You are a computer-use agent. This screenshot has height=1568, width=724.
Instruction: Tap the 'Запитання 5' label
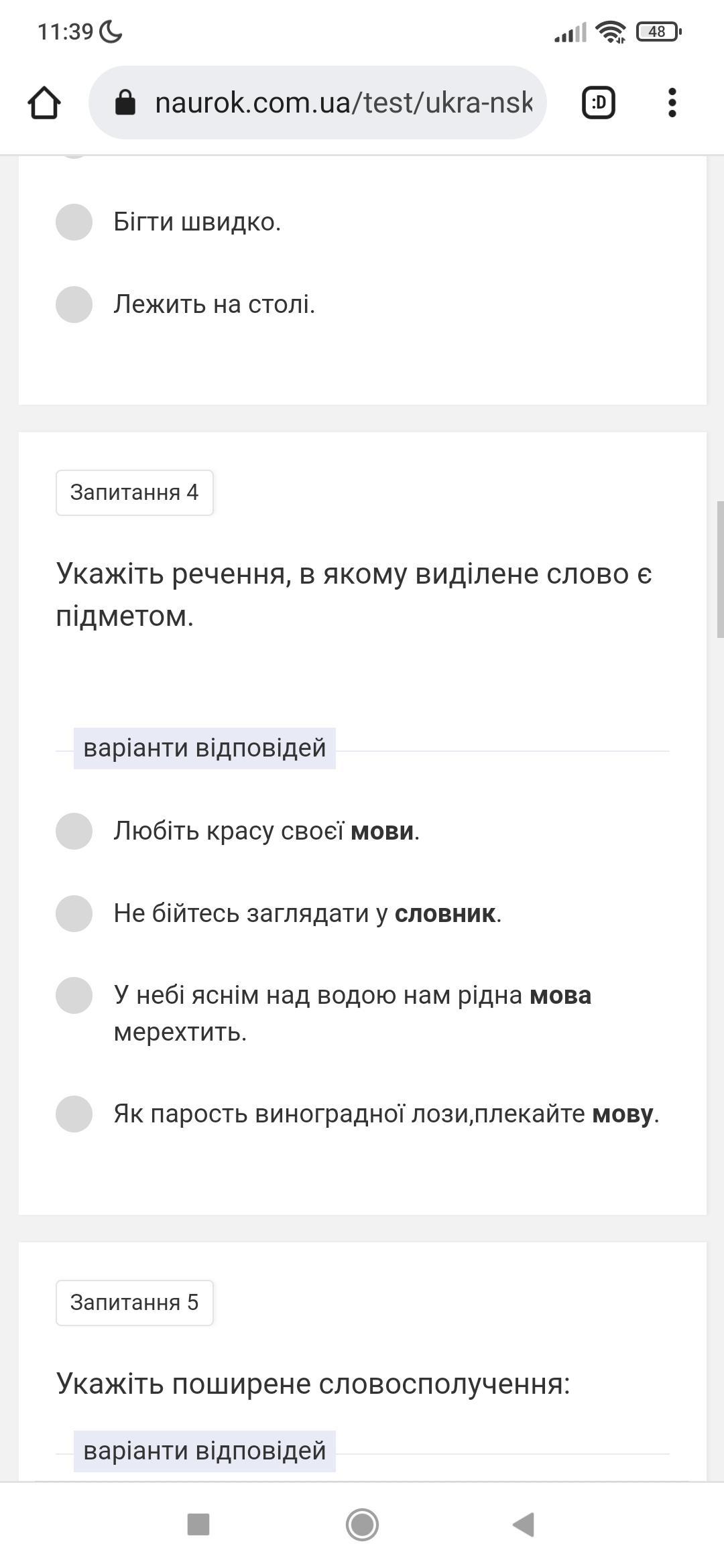[x=134, y=1303]
